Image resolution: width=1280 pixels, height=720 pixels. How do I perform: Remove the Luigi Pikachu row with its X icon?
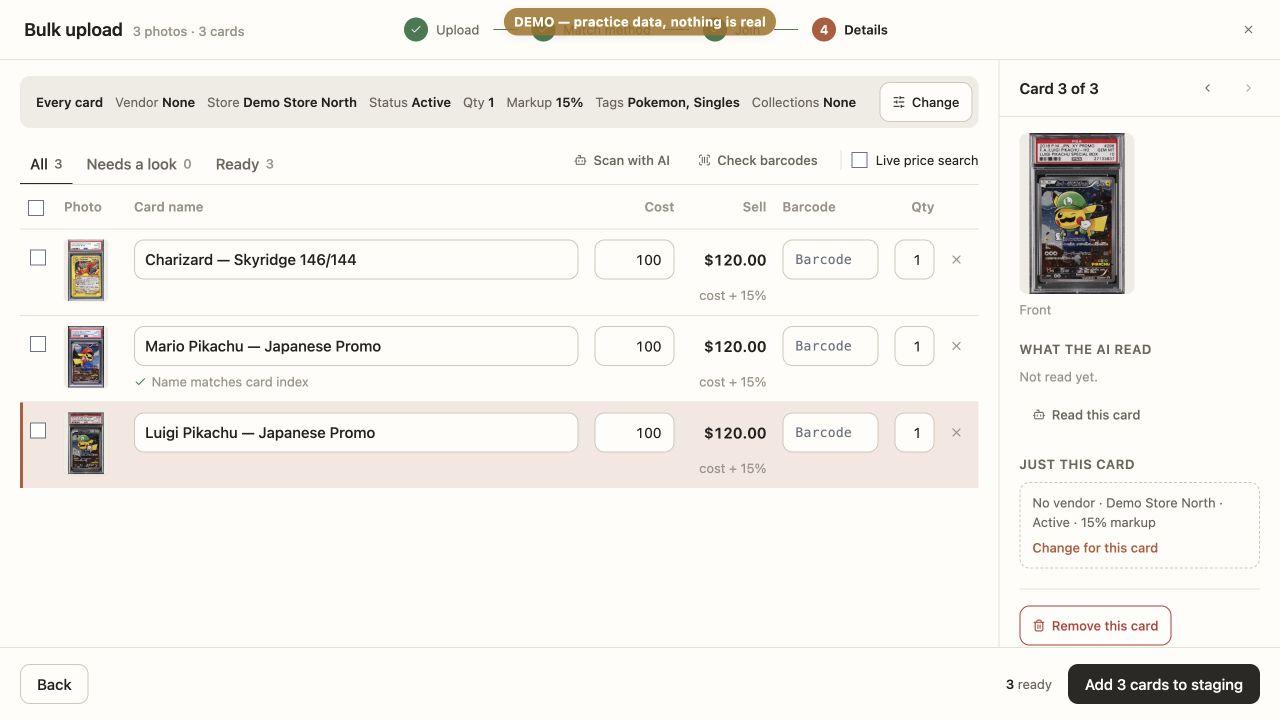click(x=956, y=433)
